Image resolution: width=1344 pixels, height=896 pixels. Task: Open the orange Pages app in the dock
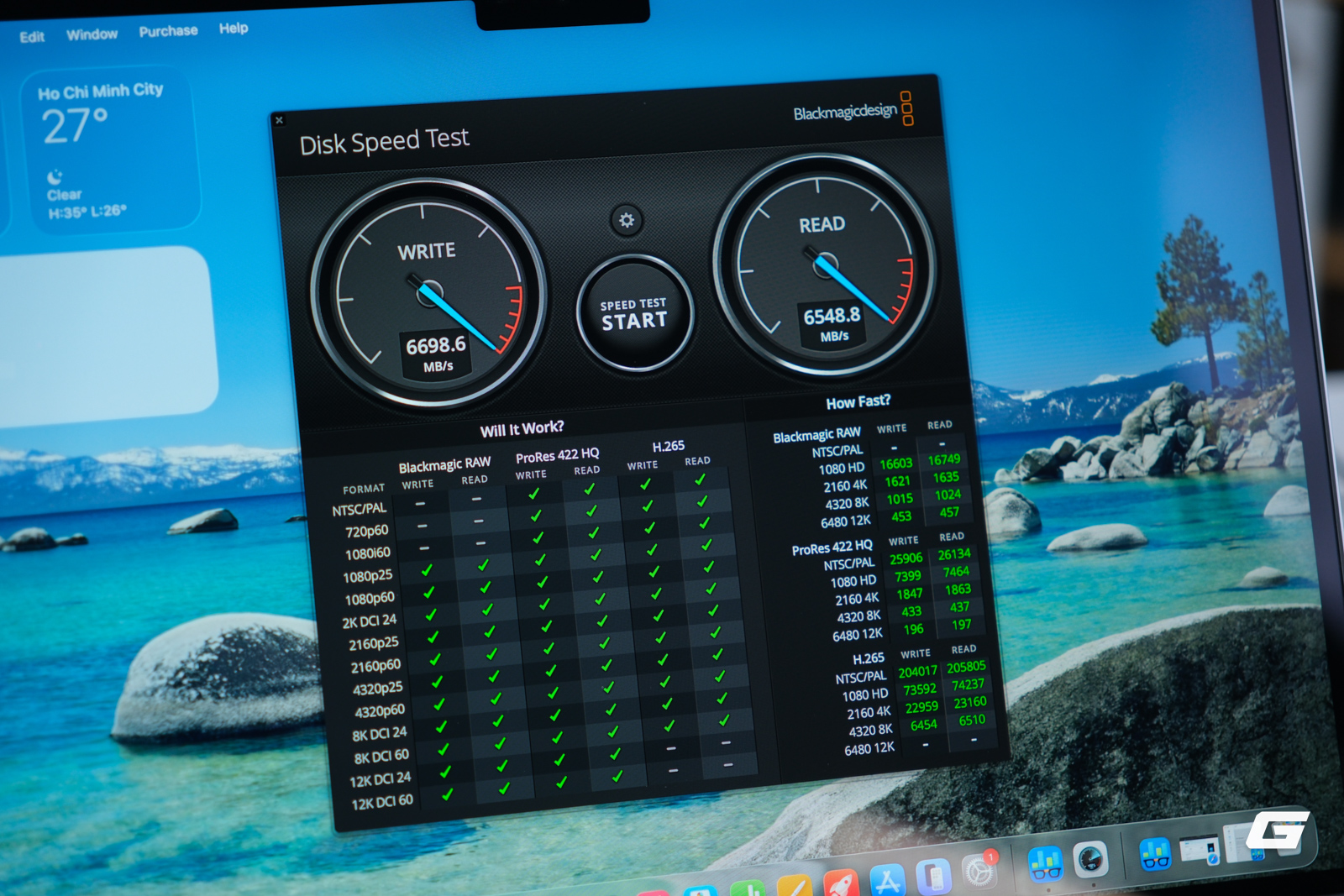pyautogui.click(x=794, y=886)
